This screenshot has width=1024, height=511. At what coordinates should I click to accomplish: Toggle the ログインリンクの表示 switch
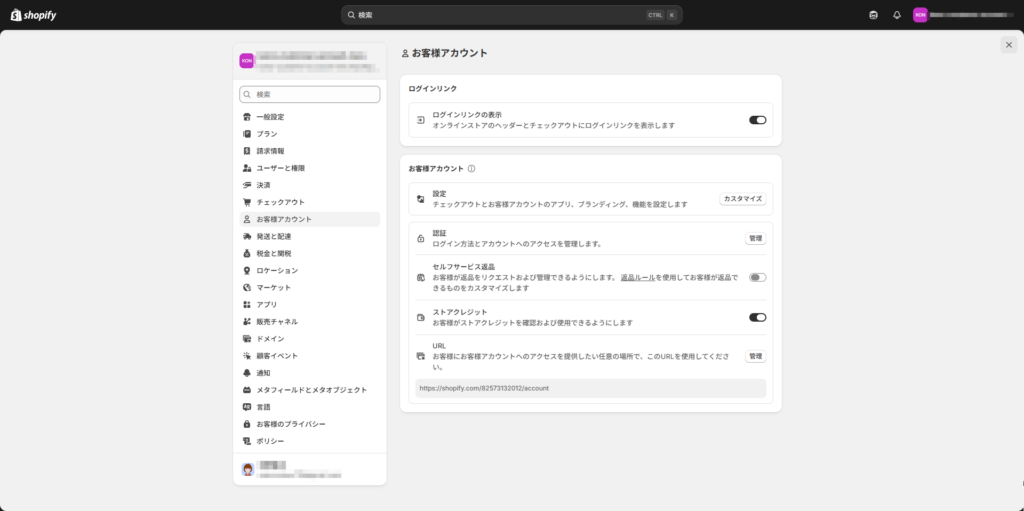point(757,120)
